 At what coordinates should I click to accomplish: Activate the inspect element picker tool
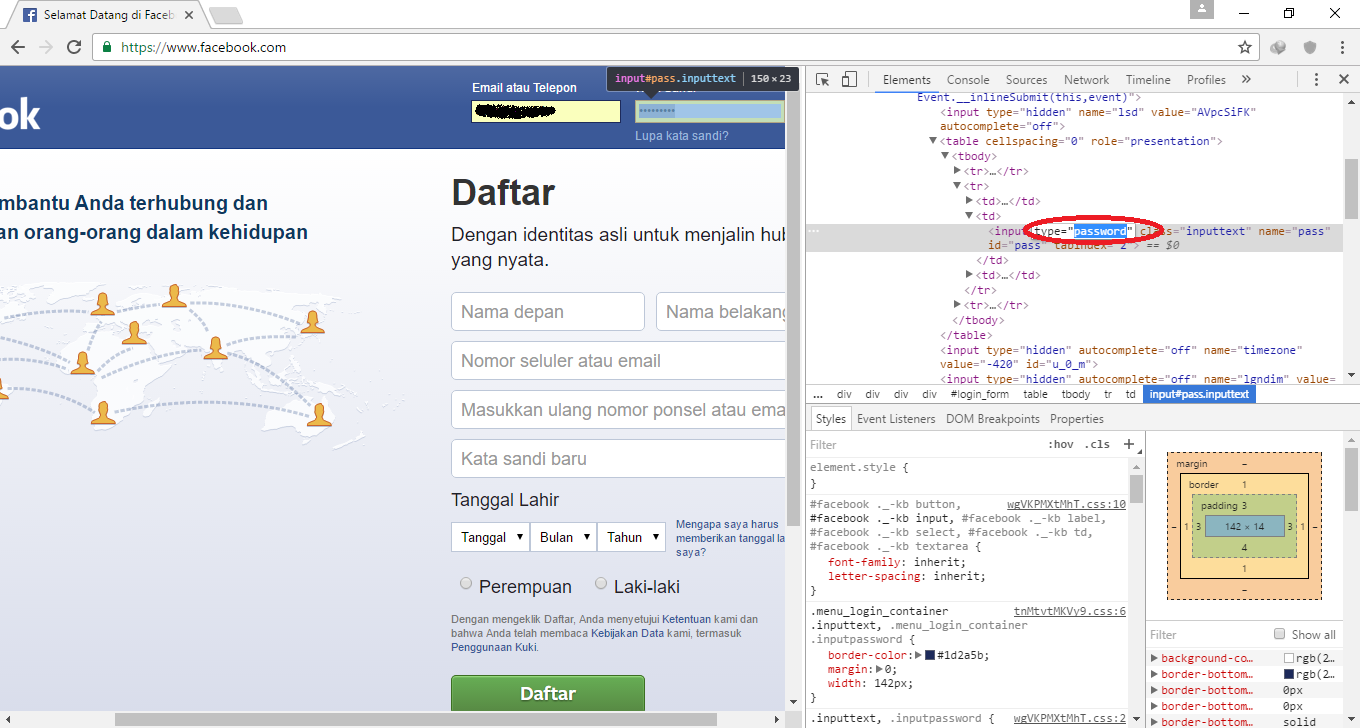point(822,80)
